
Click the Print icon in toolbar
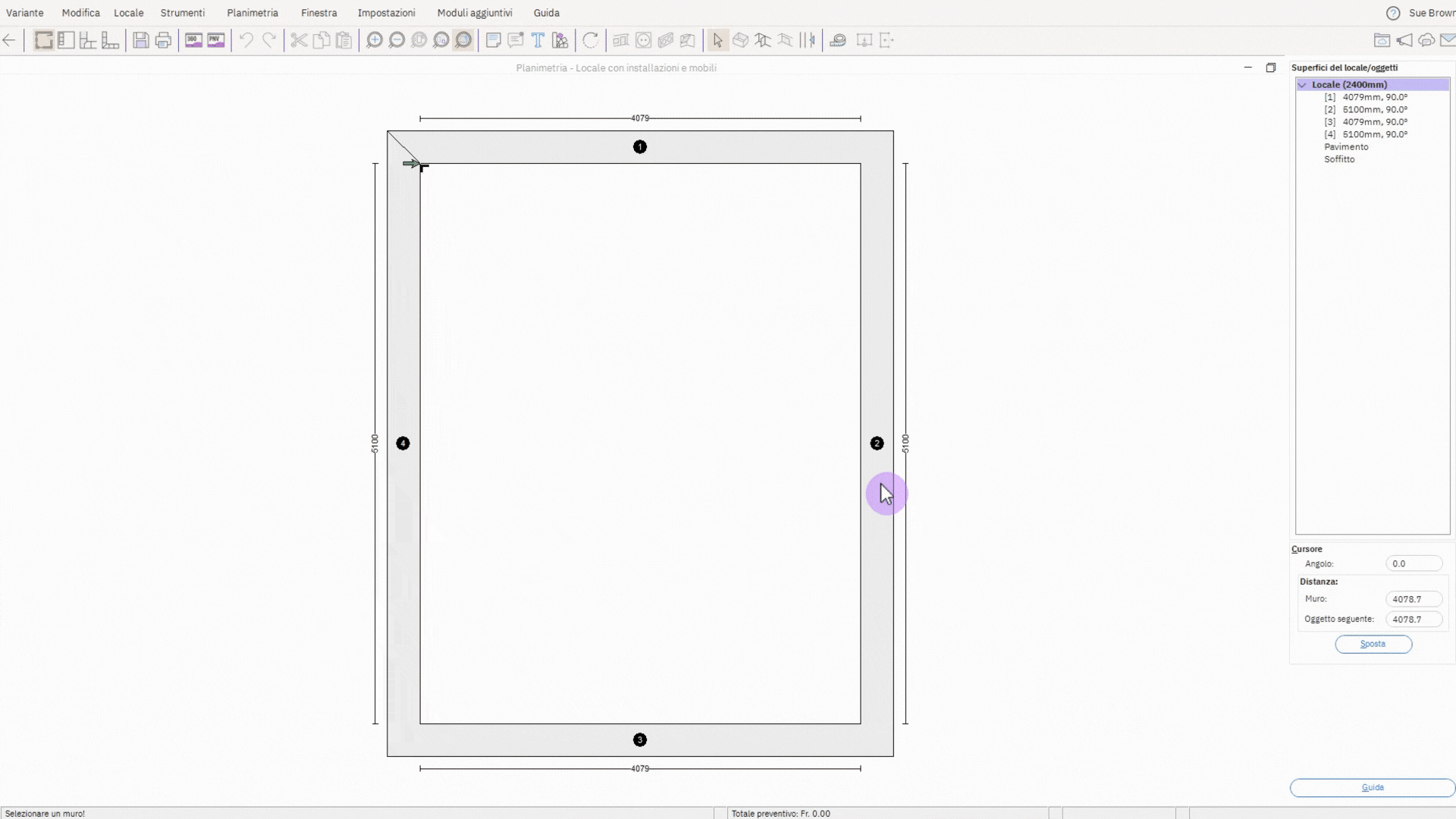click(163, 40)
